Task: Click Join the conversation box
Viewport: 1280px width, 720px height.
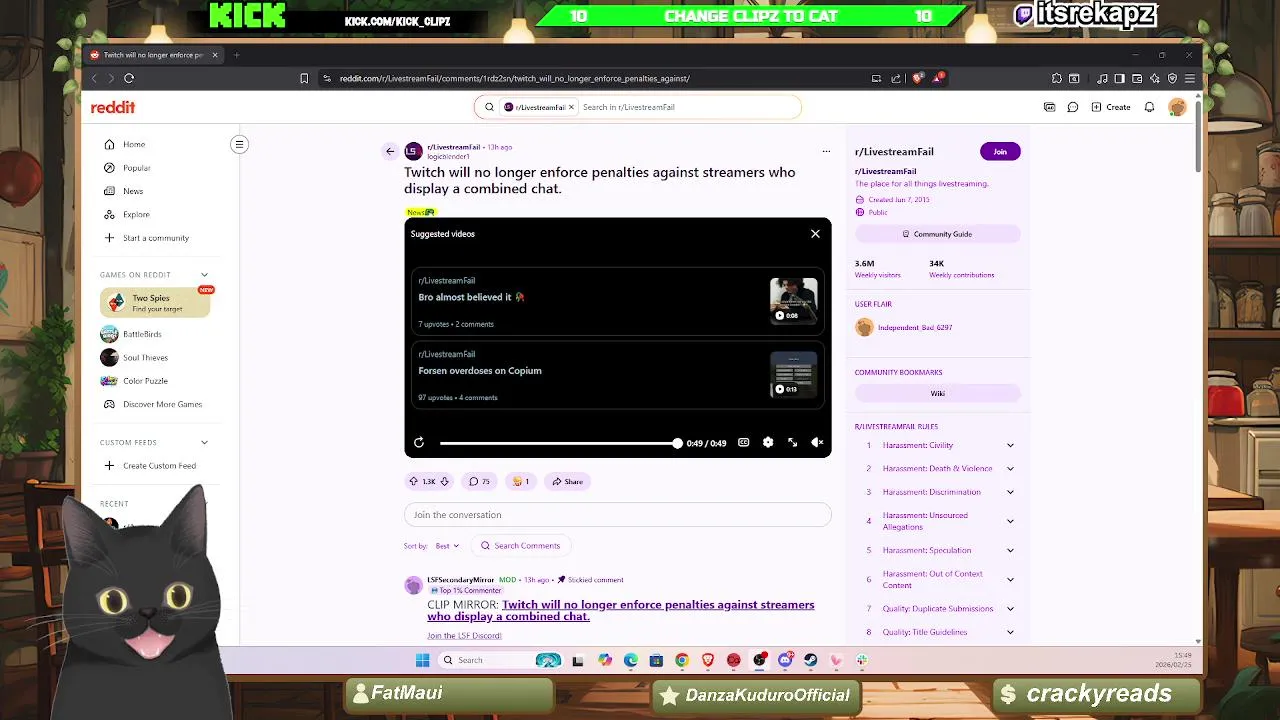Action: (618, 515)
